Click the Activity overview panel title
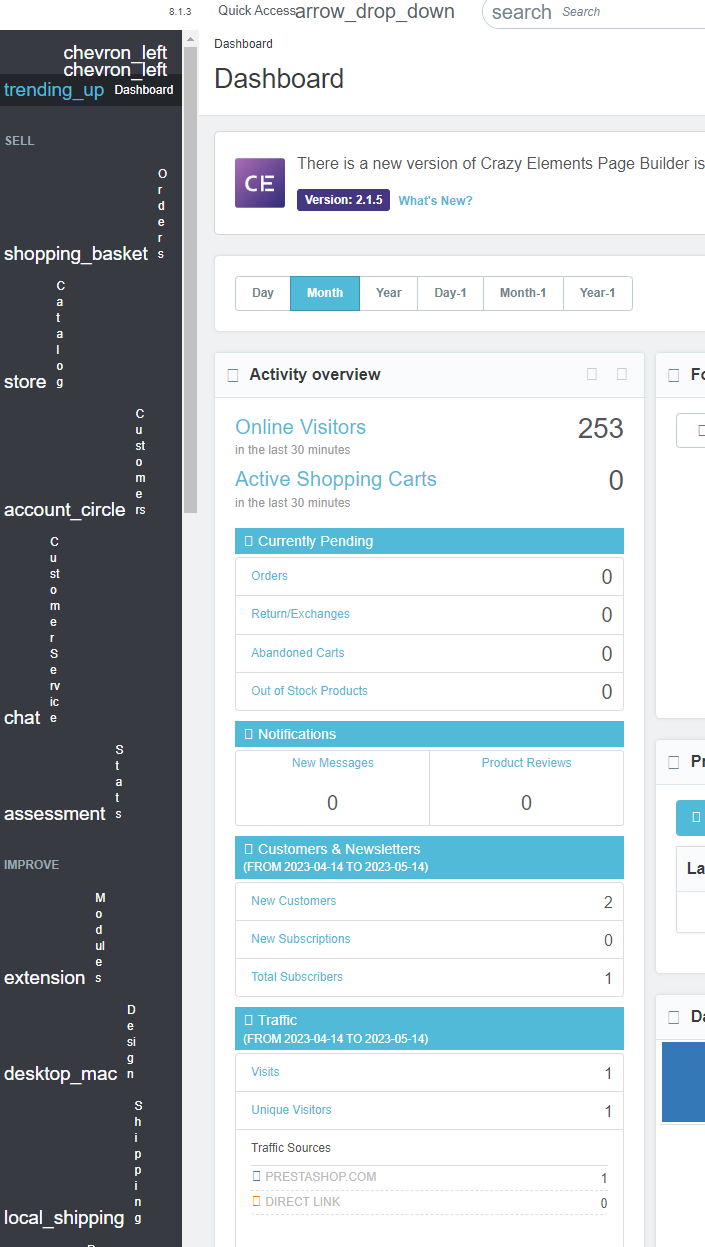 (x=315, y=374)
